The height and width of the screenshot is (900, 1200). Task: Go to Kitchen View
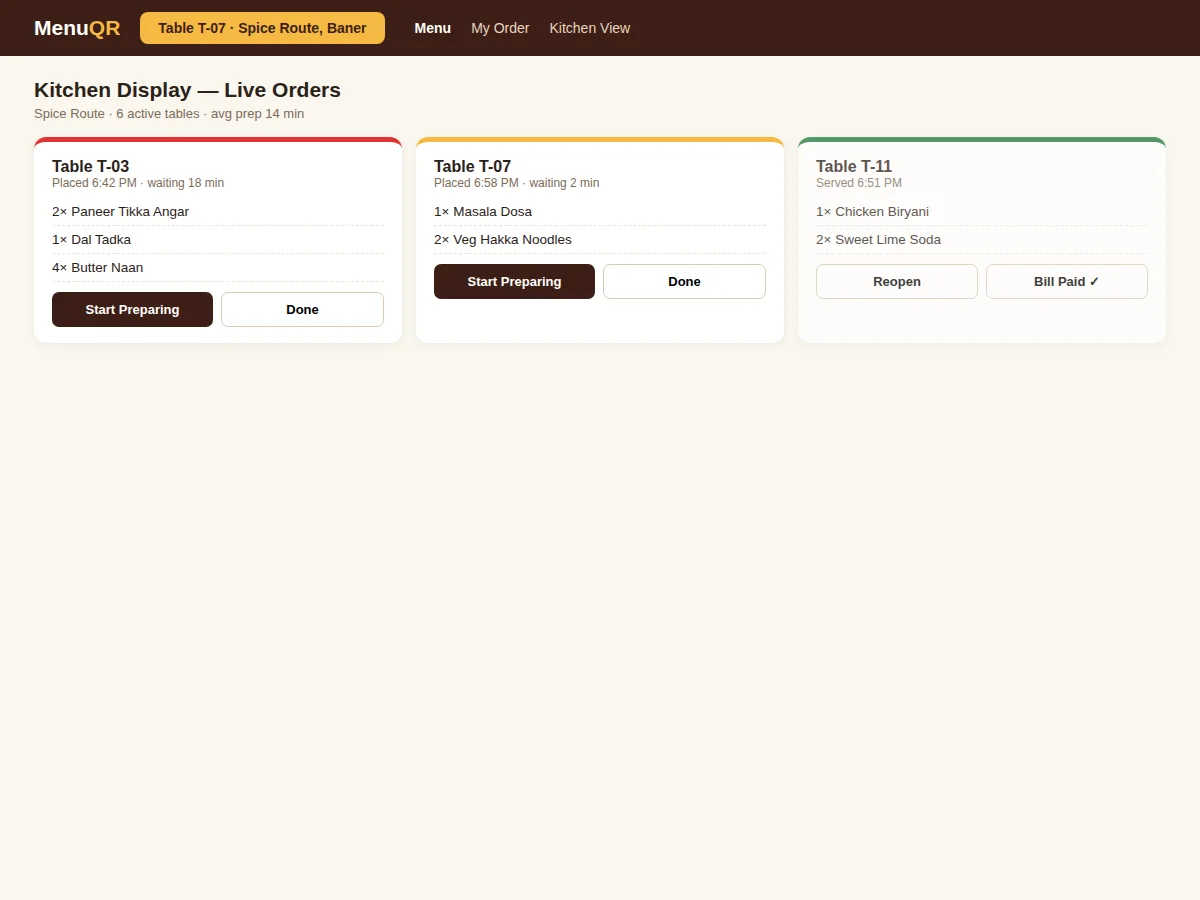click(x=590, y=28)
